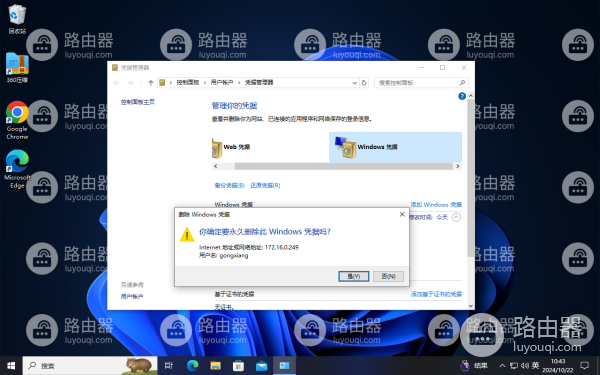600x375 pixels.
Task: Open the volume tray icon
Action: [525, 366]
